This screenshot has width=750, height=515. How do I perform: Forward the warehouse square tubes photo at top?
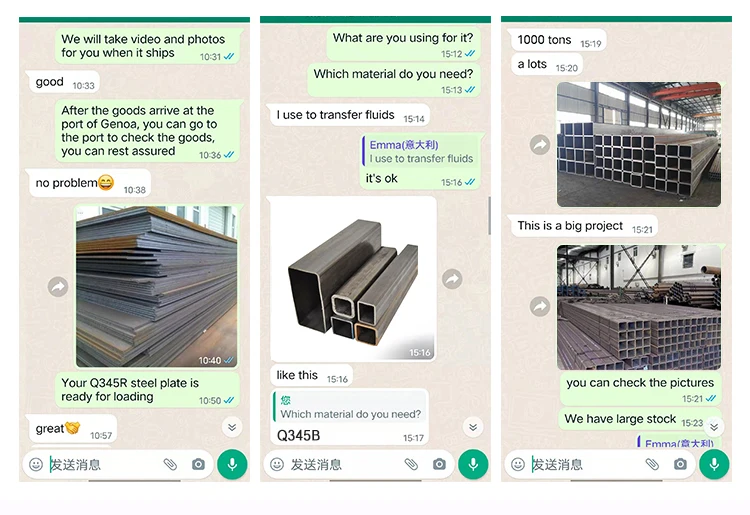tap(540, 144)
